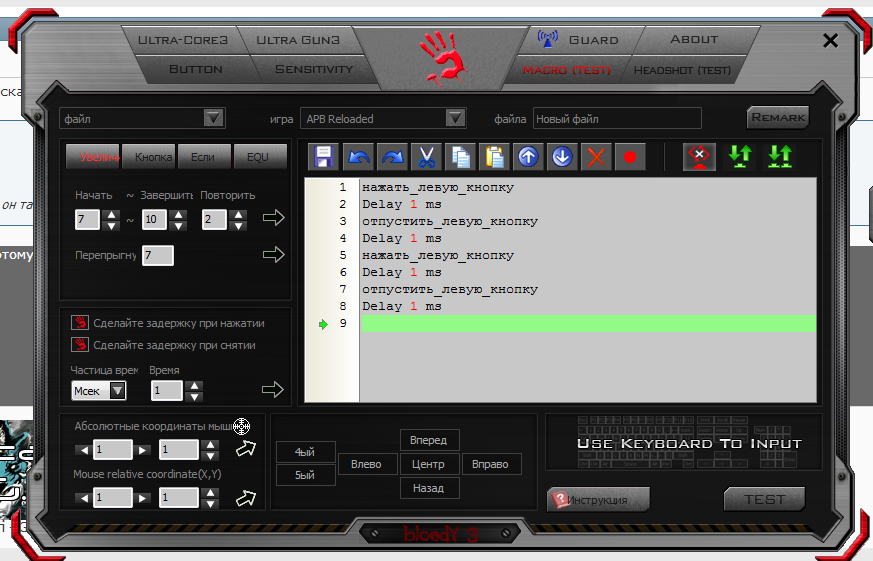Image resolution: width=873 pixels, height=561 pixels.
Task: Toggle 'Сделайте задержку при снятии' checkbox
Action: (x=80, y=345)
